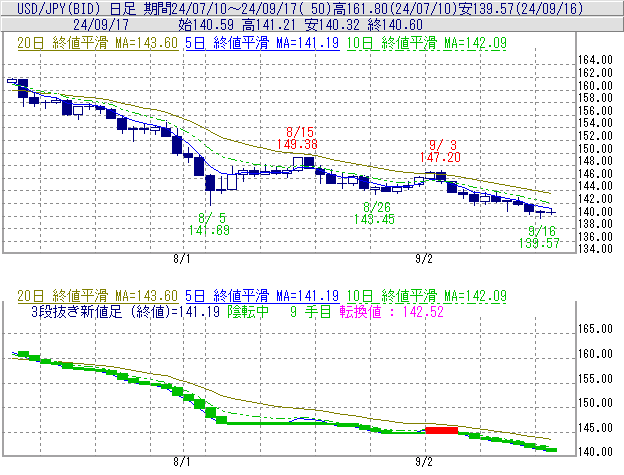
Task: Click the opening price 始140.59
Action: point(206,25)
